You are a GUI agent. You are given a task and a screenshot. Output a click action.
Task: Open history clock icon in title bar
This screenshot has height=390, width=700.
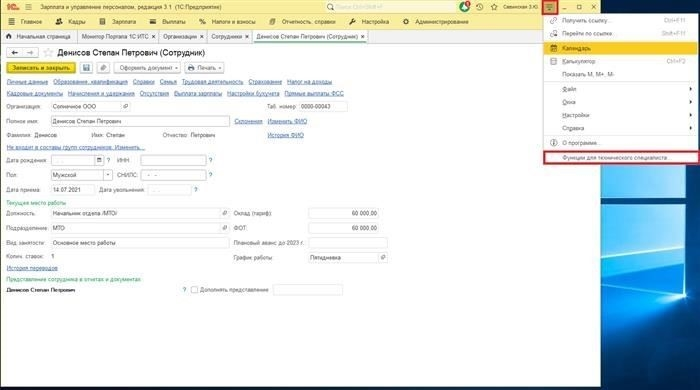(x=480, y=7)
